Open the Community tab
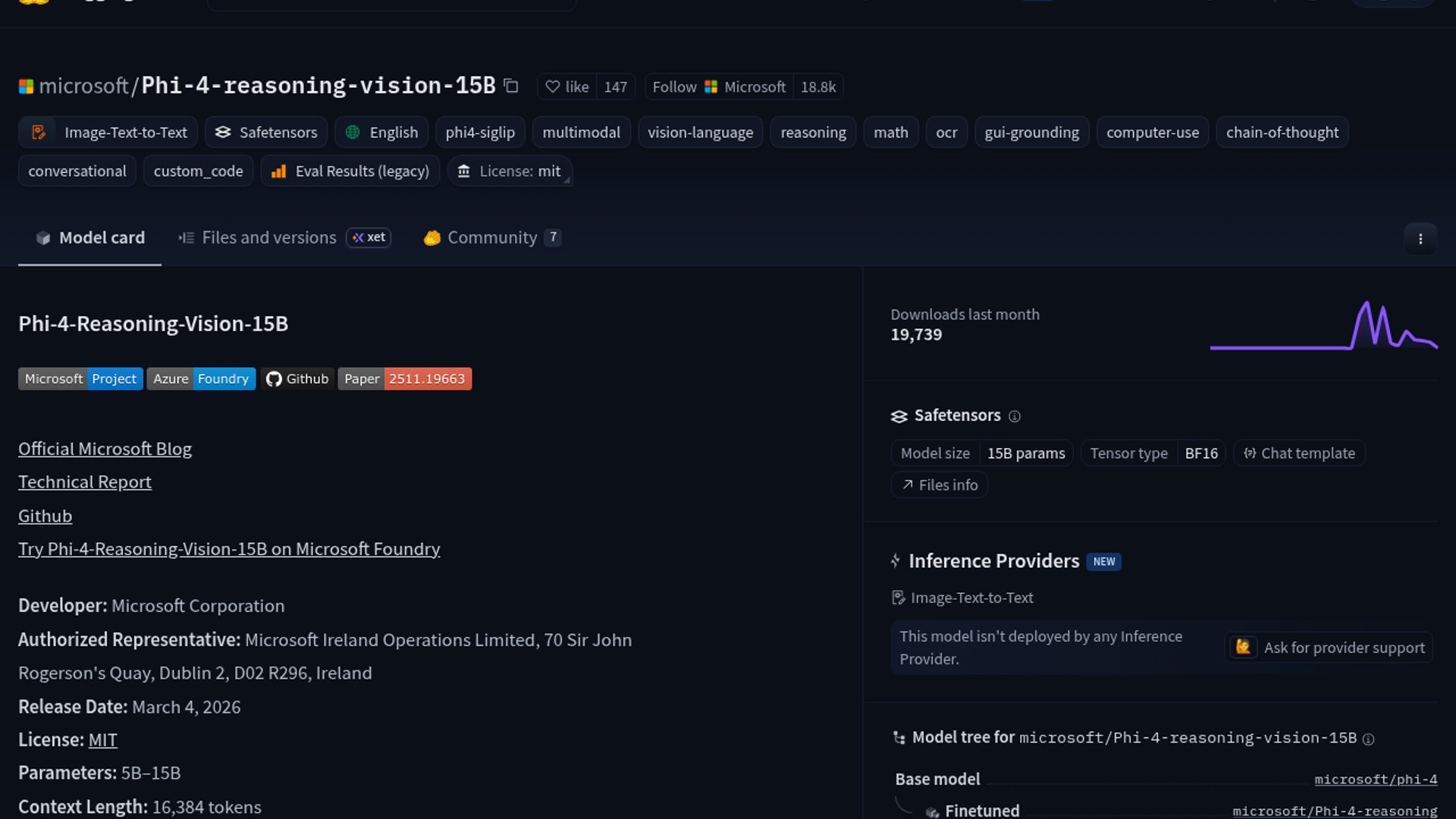Screen dimensions: 1456x819 pyautogui.click(x=491, y=238)
